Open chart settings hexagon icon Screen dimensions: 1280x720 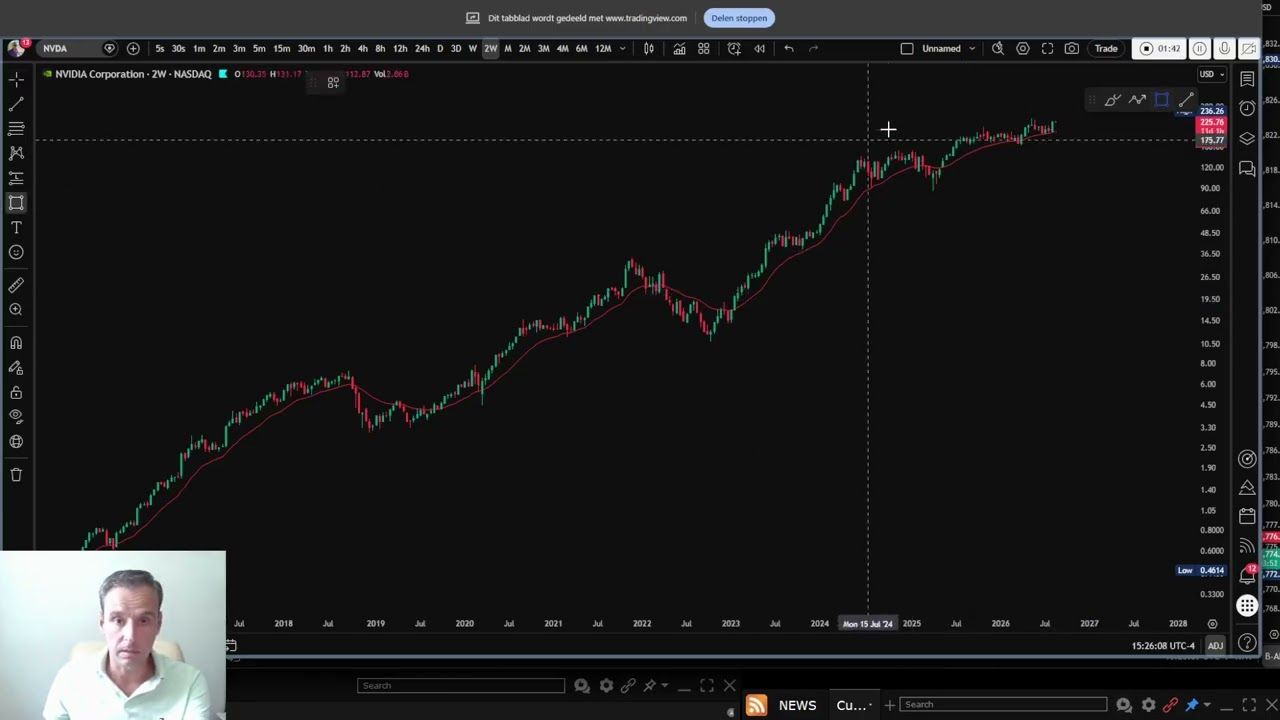1023,48
